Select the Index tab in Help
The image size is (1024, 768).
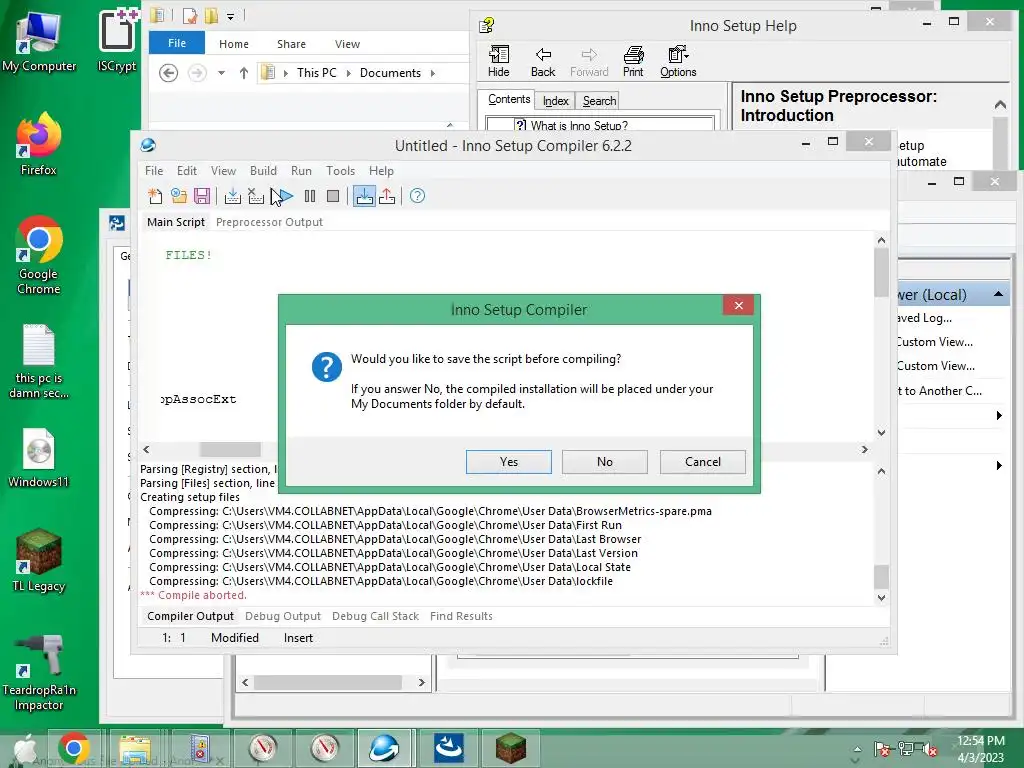click(556, 101)
